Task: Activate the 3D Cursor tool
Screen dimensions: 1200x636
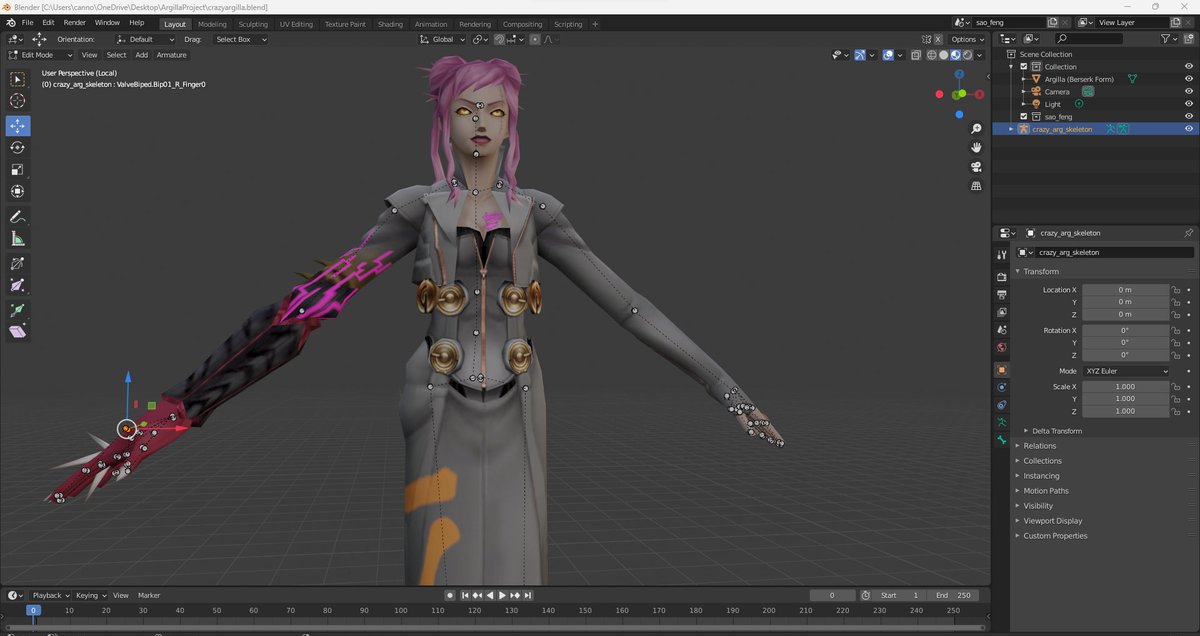Action: pyautogui.click(x=18, y=101)
